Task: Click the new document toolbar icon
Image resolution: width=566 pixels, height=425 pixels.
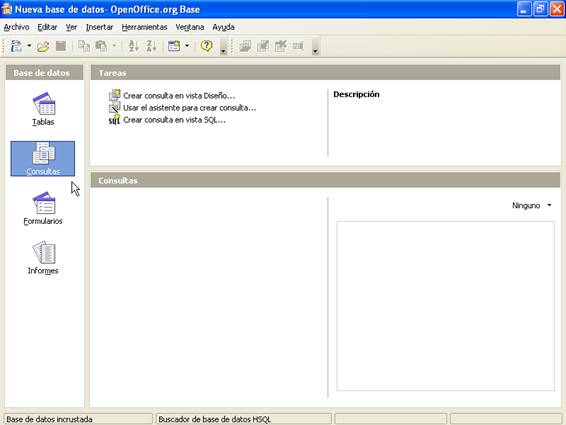Action: pyautogui.click(x=16, y=46)
